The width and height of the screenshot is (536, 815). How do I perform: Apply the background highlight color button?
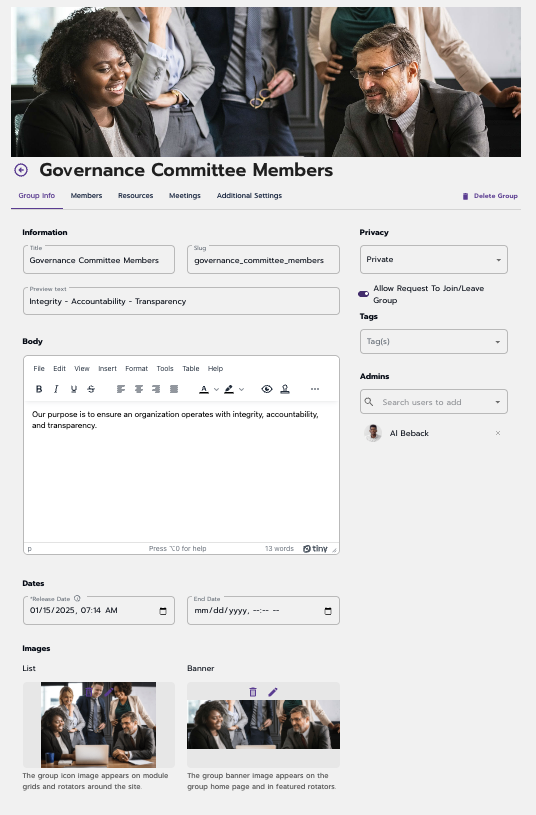pyautogui.click(x=229, y=389)
